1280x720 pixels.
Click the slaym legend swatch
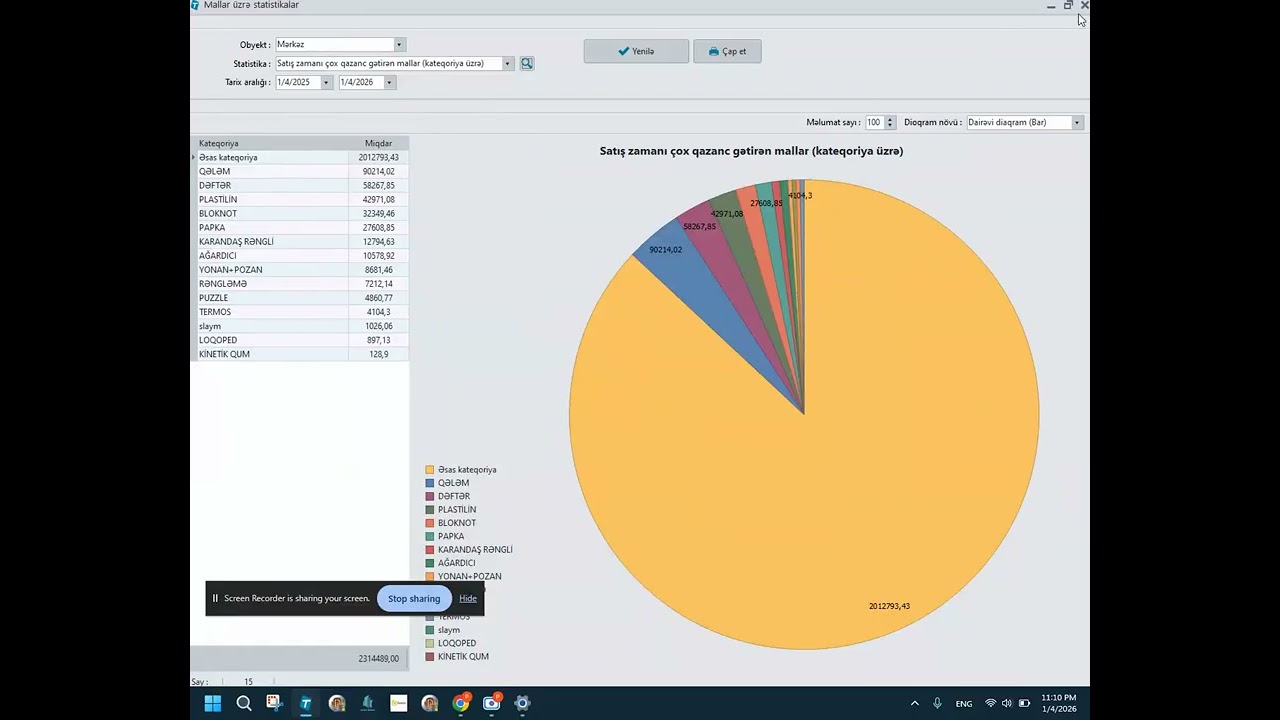[x=430, y=630]
